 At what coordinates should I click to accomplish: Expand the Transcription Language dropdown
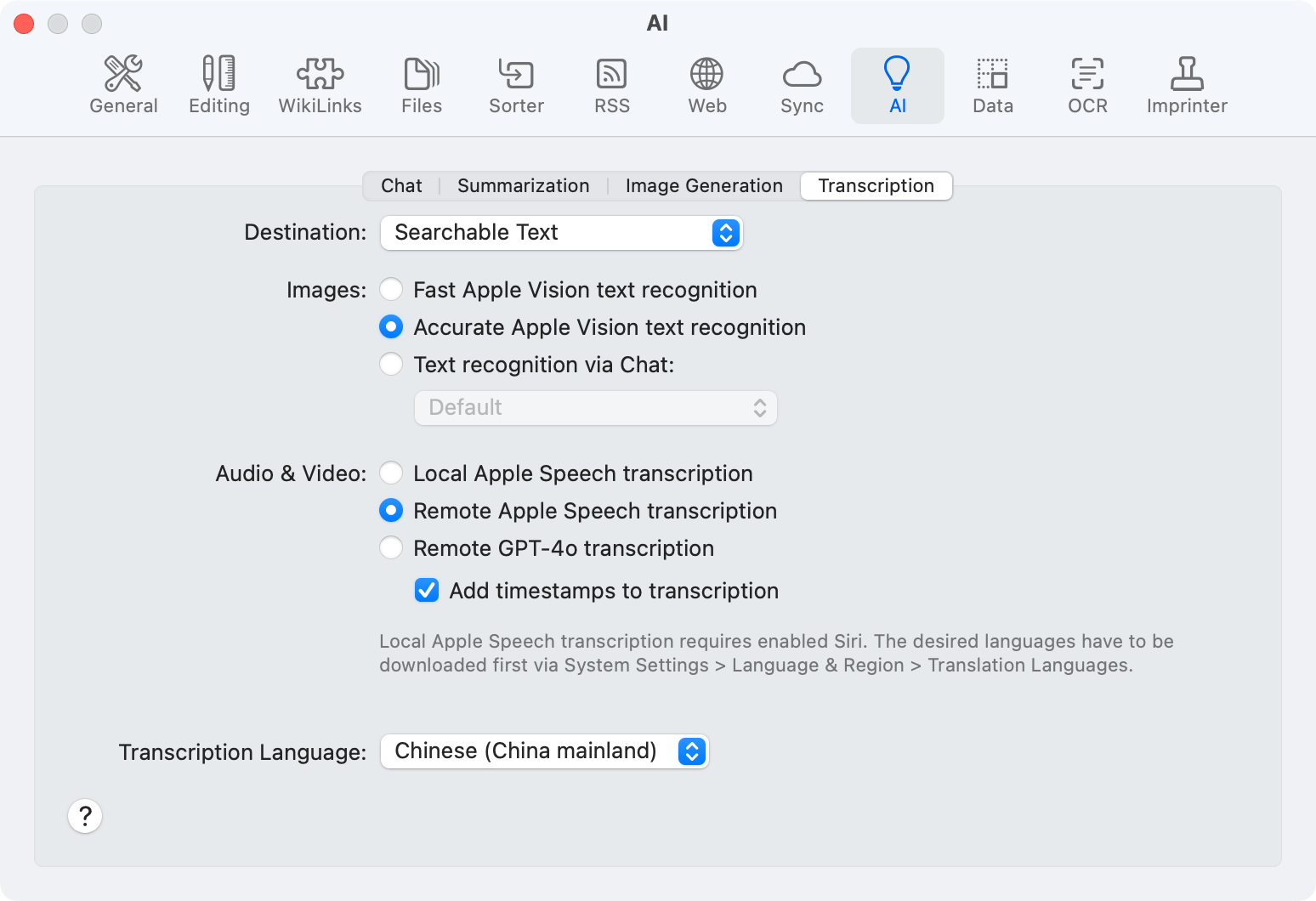point(544,751)
